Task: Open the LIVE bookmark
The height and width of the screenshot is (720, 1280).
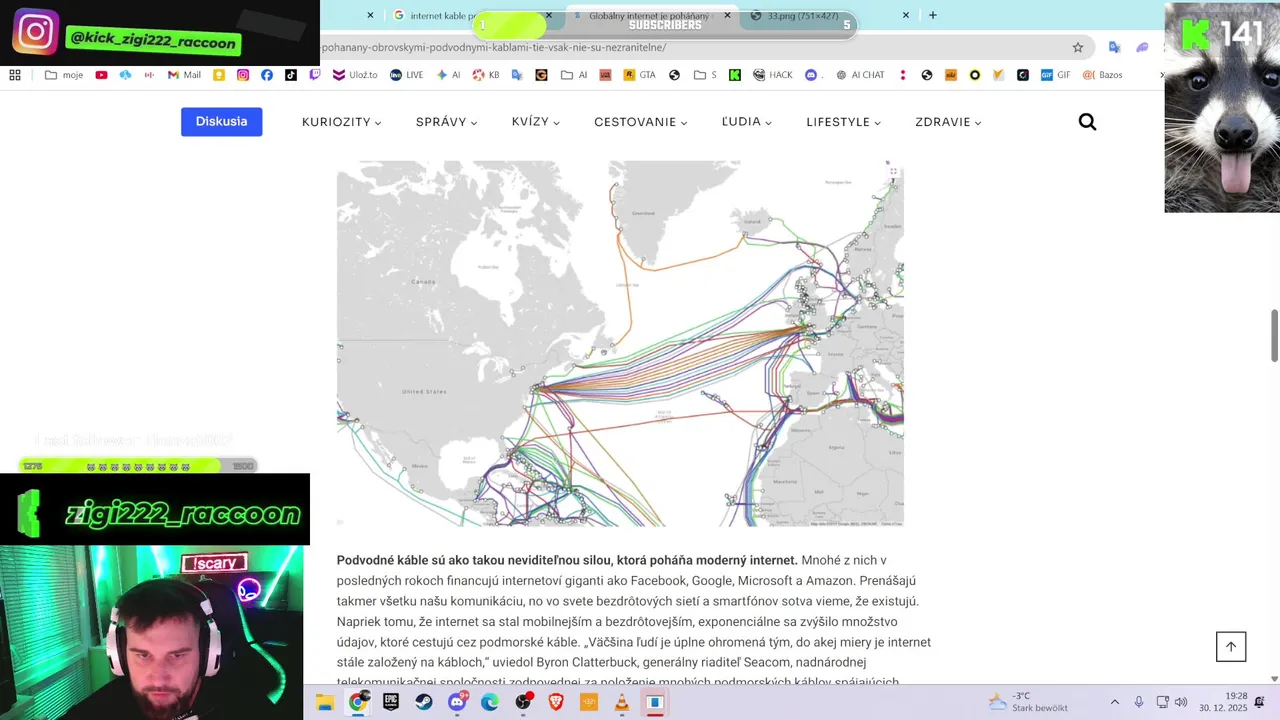Action: click(x=406, y=75)
